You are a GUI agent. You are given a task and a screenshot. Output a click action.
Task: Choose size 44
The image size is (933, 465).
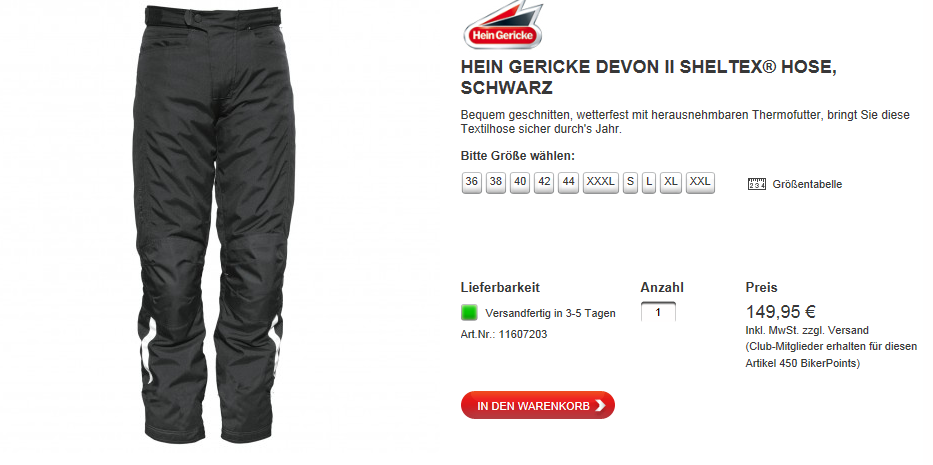(x=568, y=182)
